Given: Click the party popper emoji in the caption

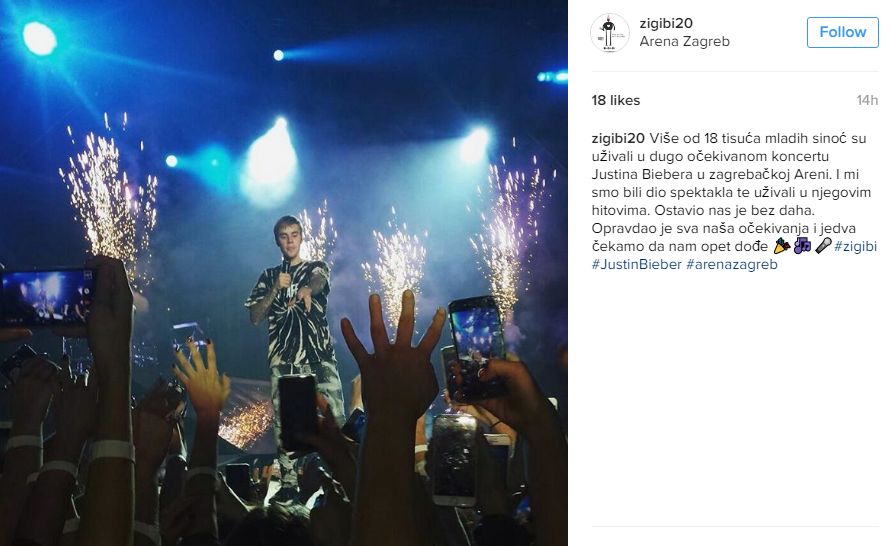Looking at the screenshot, I should tap(782, 246).
